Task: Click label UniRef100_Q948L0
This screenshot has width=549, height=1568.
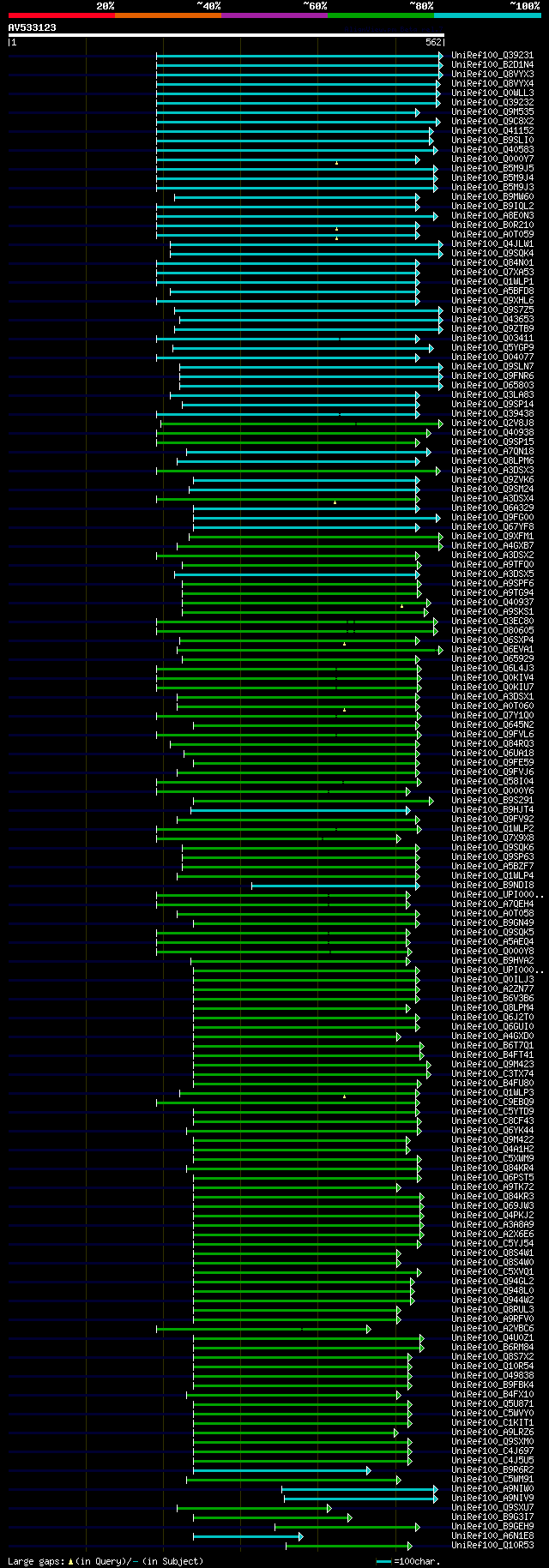Action: point(492,1291)
